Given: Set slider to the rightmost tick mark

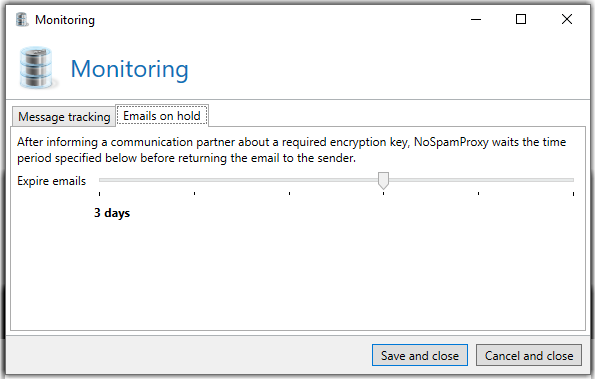Looking at the screenshot, I should click(573, 180).
